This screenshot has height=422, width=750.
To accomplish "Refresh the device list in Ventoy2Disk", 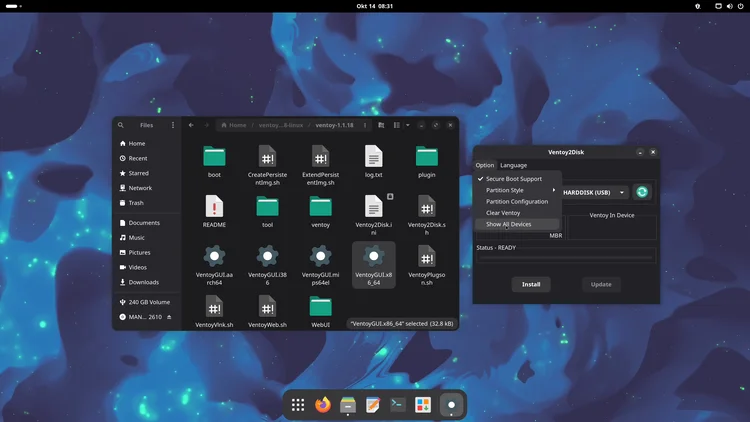I will 642,192.
